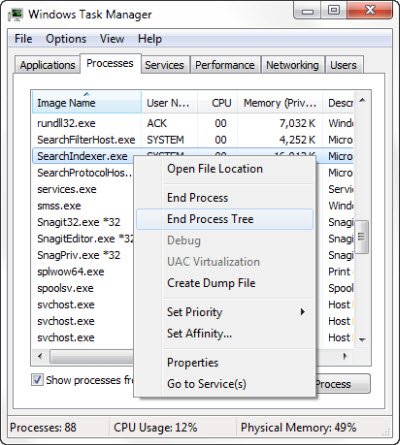Click the vertical scrollbar down arrow
The image size is (400, 445).
362,340
